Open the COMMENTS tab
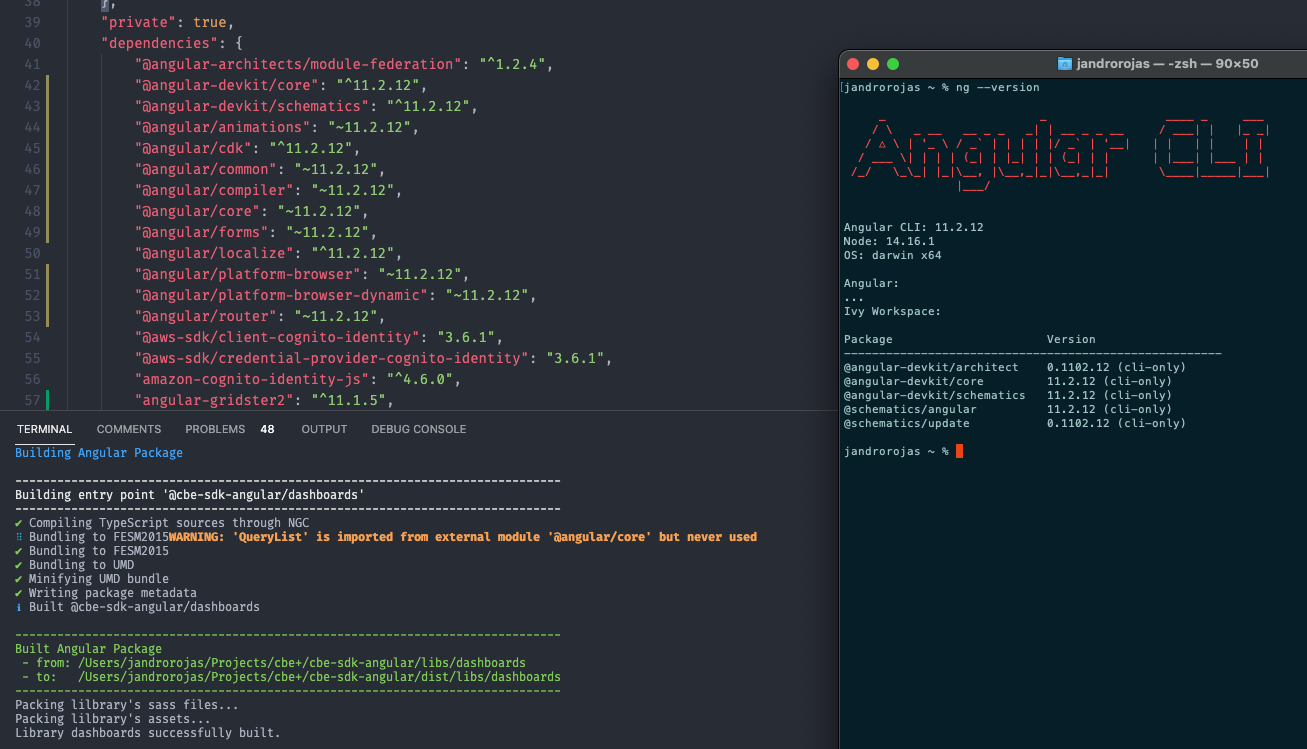This screenshot has width=1307, height=749. pyautogui.click(x=128, y=429)
